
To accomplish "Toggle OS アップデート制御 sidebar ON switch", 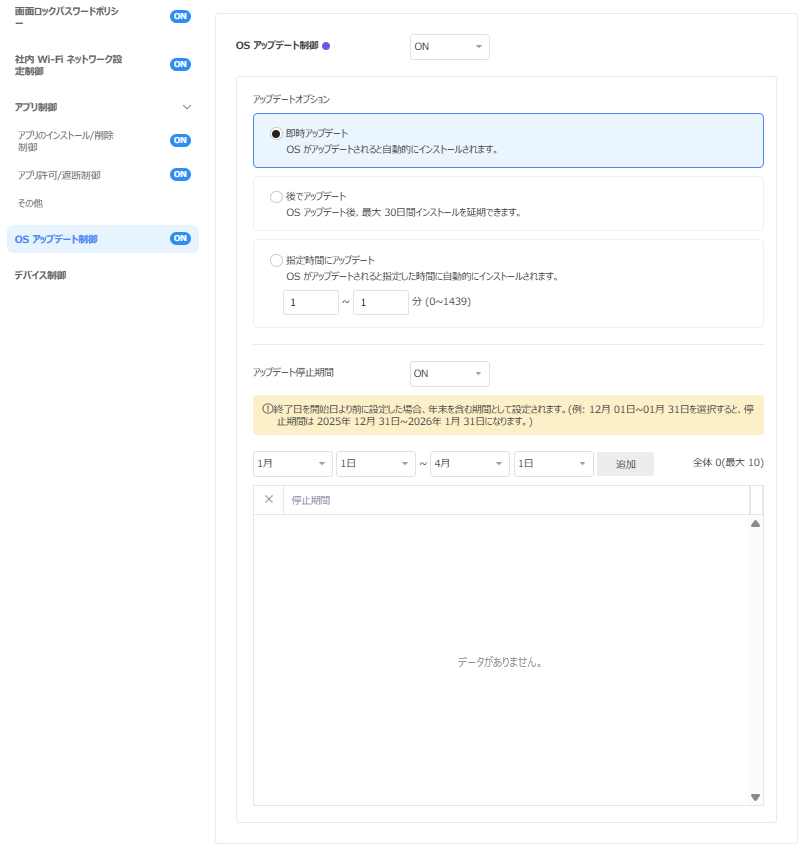I will click(x=180, y=238).
